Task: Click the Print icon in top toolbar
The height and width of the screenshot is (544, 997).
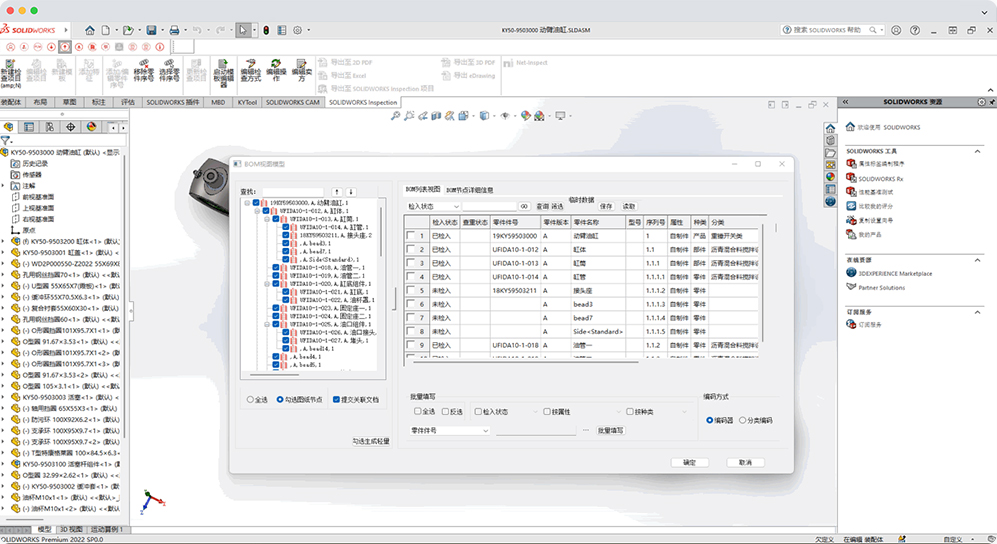Action: 175,30
